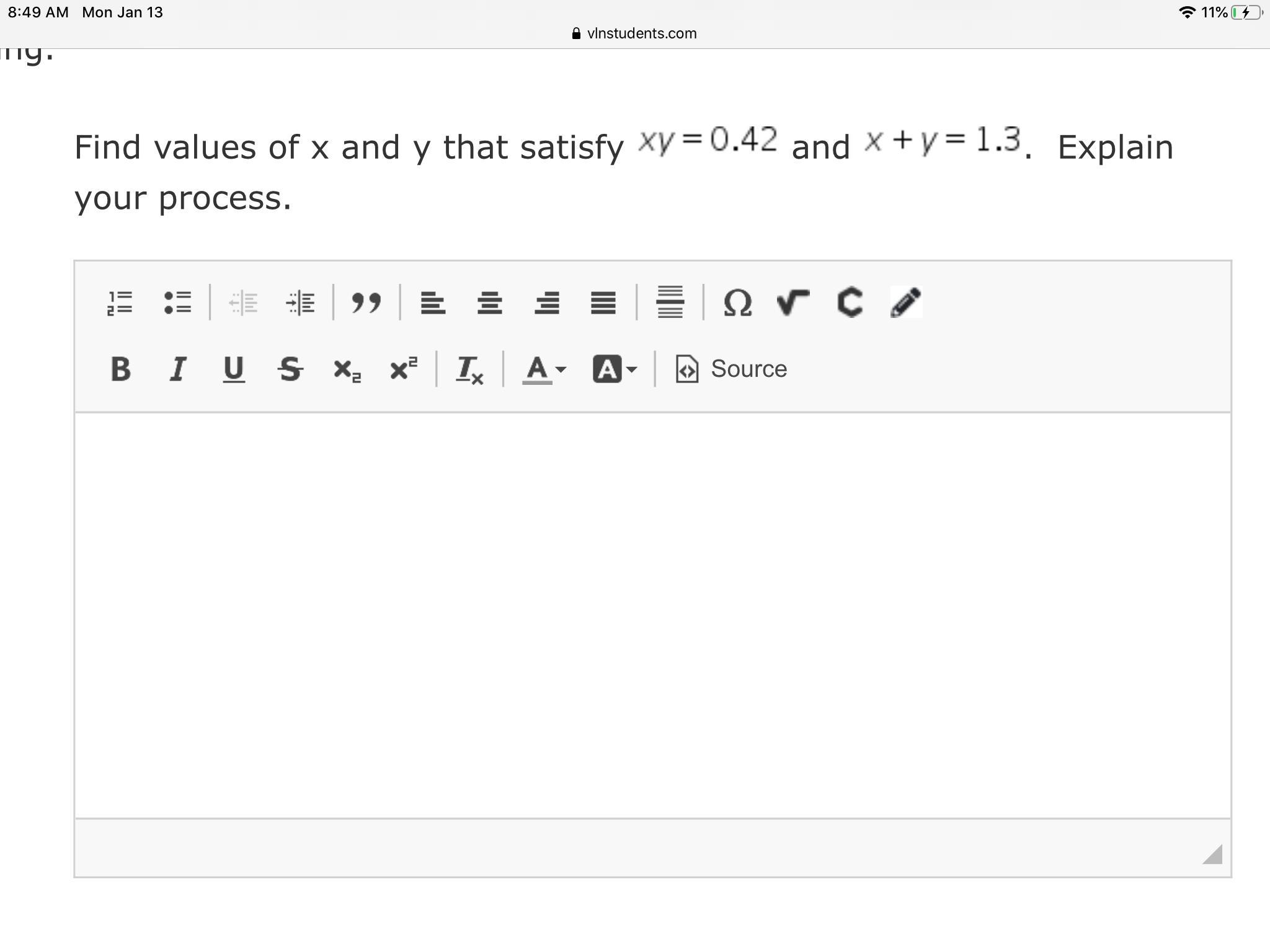Increase the paragraph indent
Screen dimensions: 1270x952
pos(301,303)
